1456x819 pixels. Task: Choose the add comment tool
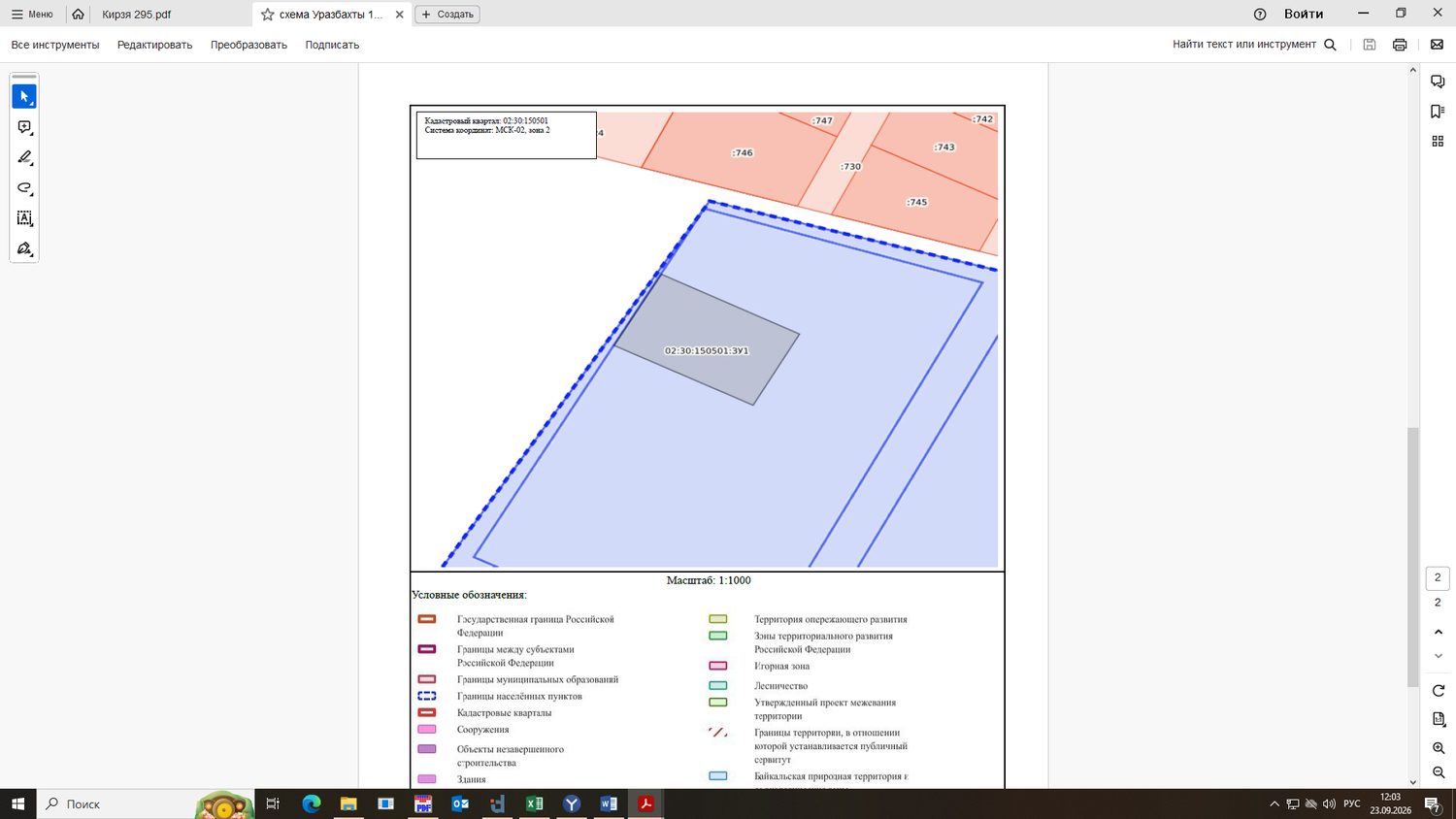pos(24,127)
